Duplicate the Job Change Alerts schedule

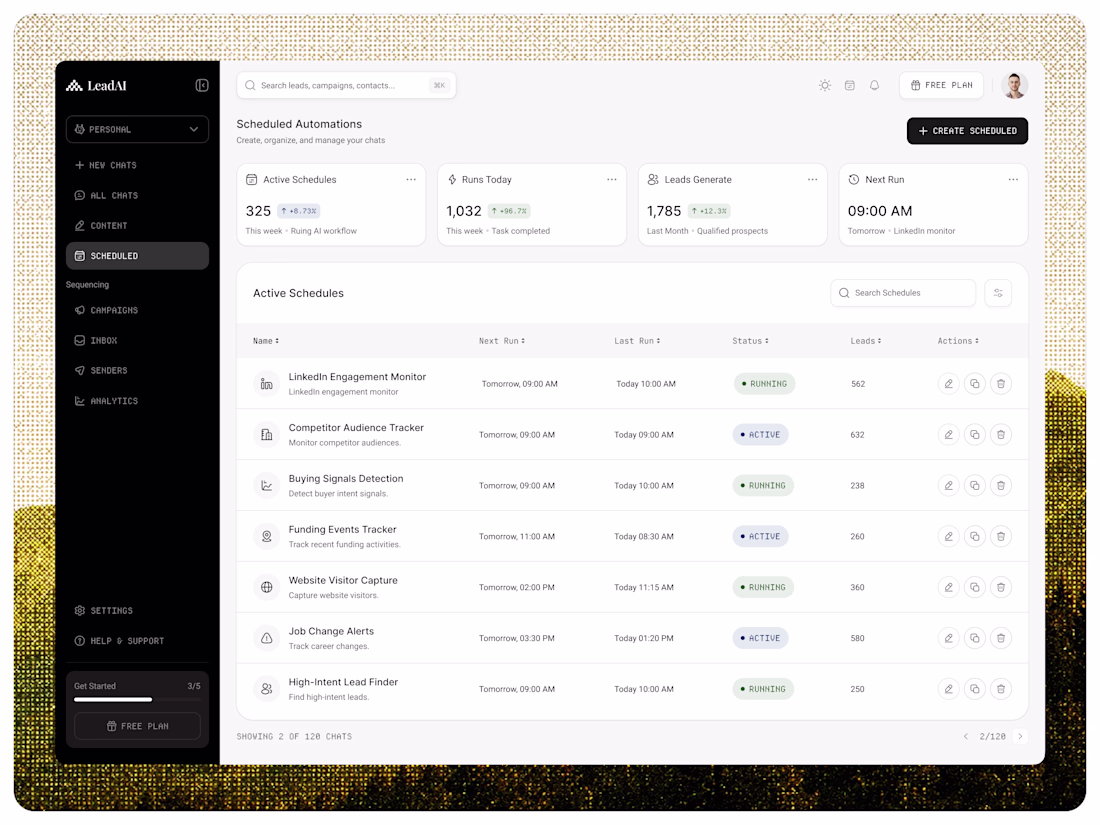click(x=974, y=638)
